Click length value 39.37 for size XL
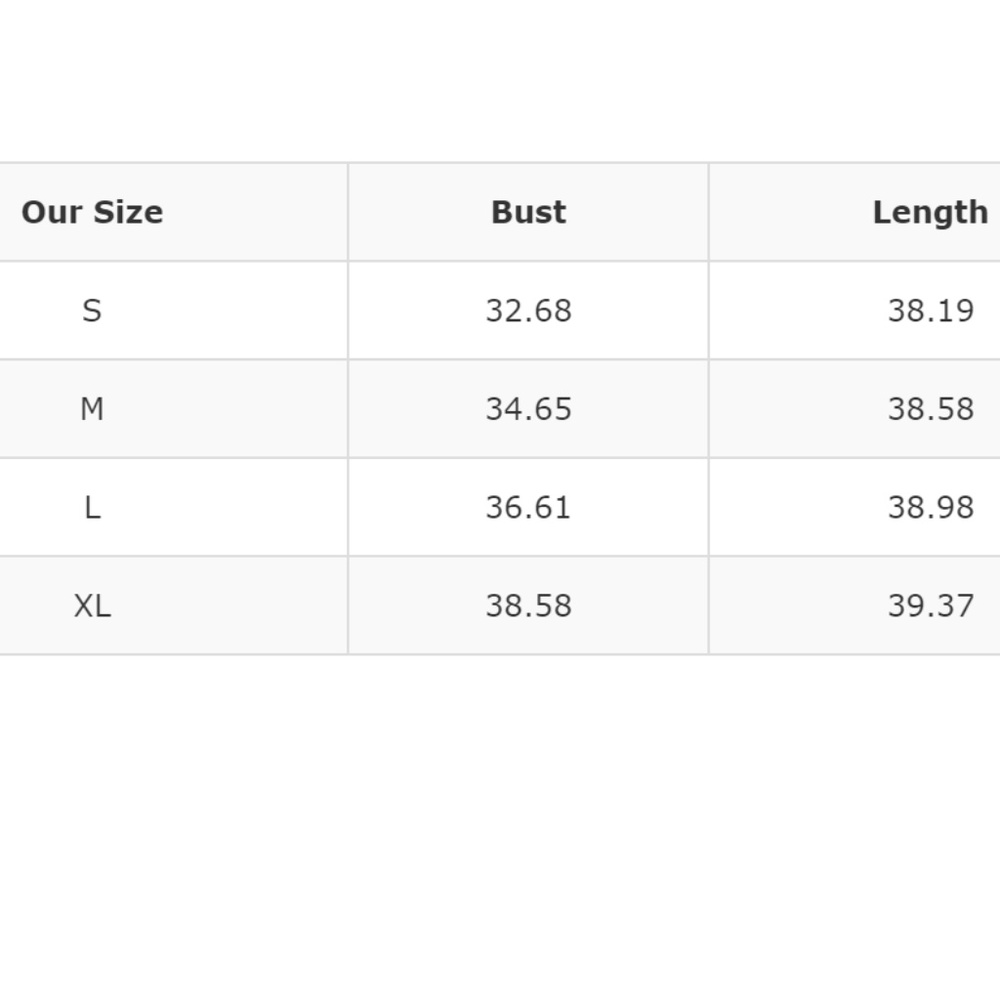 coord(930,606)
